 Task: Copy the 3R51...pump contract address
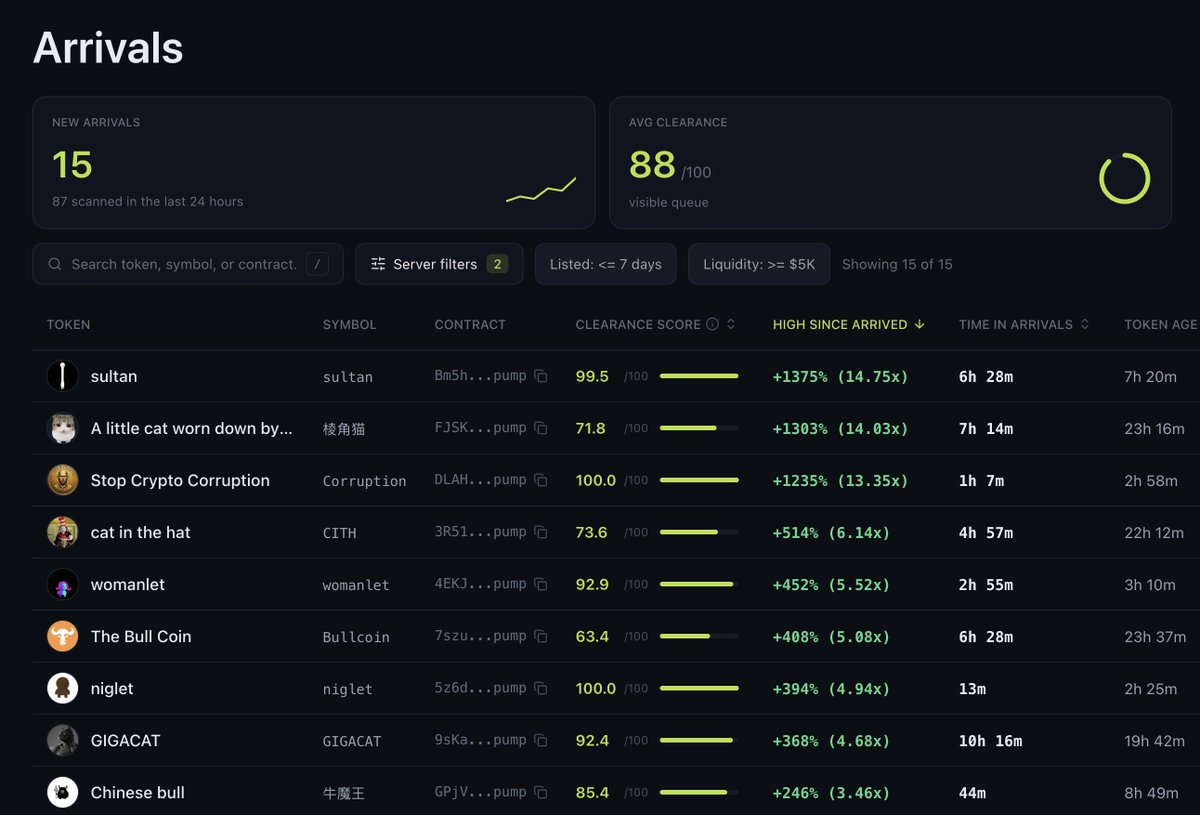click(x=541, y=532)
